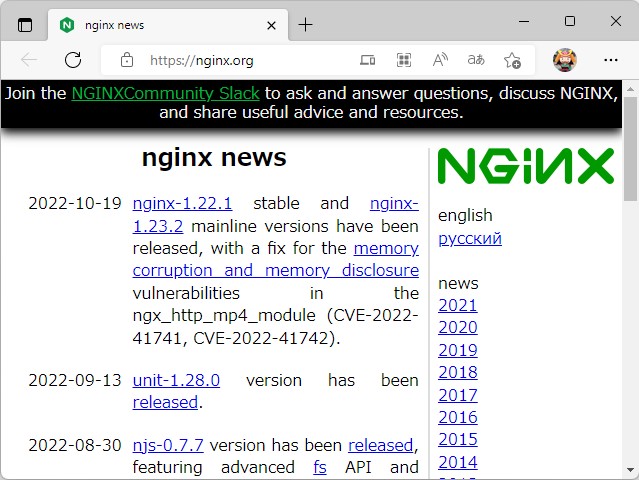This screenshot has width=639, height=480.
Task: Select the nginx news browser tab
Action: pyautogui.click(x=168, y=25)
